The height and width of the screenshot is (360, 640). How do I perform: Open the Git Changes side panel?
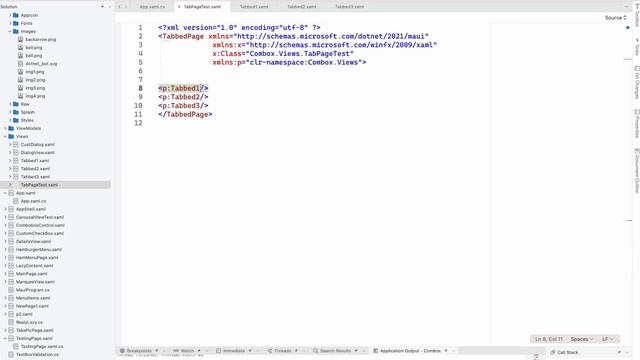pos(637,82)
